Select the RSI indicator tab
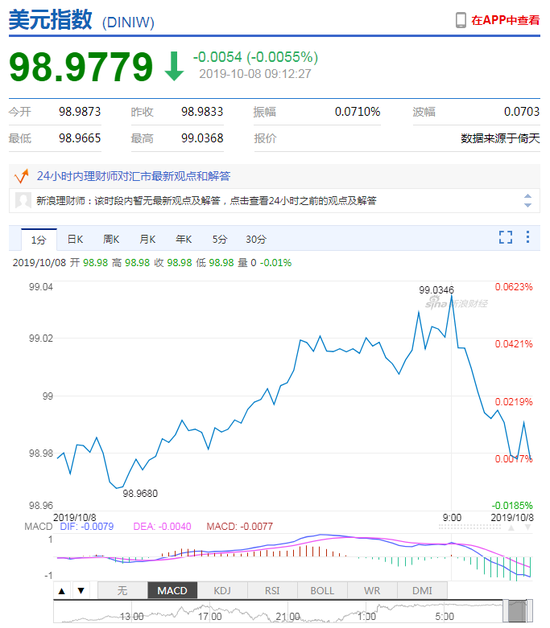This screenshot has width=550, height=628. (x=272, y=590)
